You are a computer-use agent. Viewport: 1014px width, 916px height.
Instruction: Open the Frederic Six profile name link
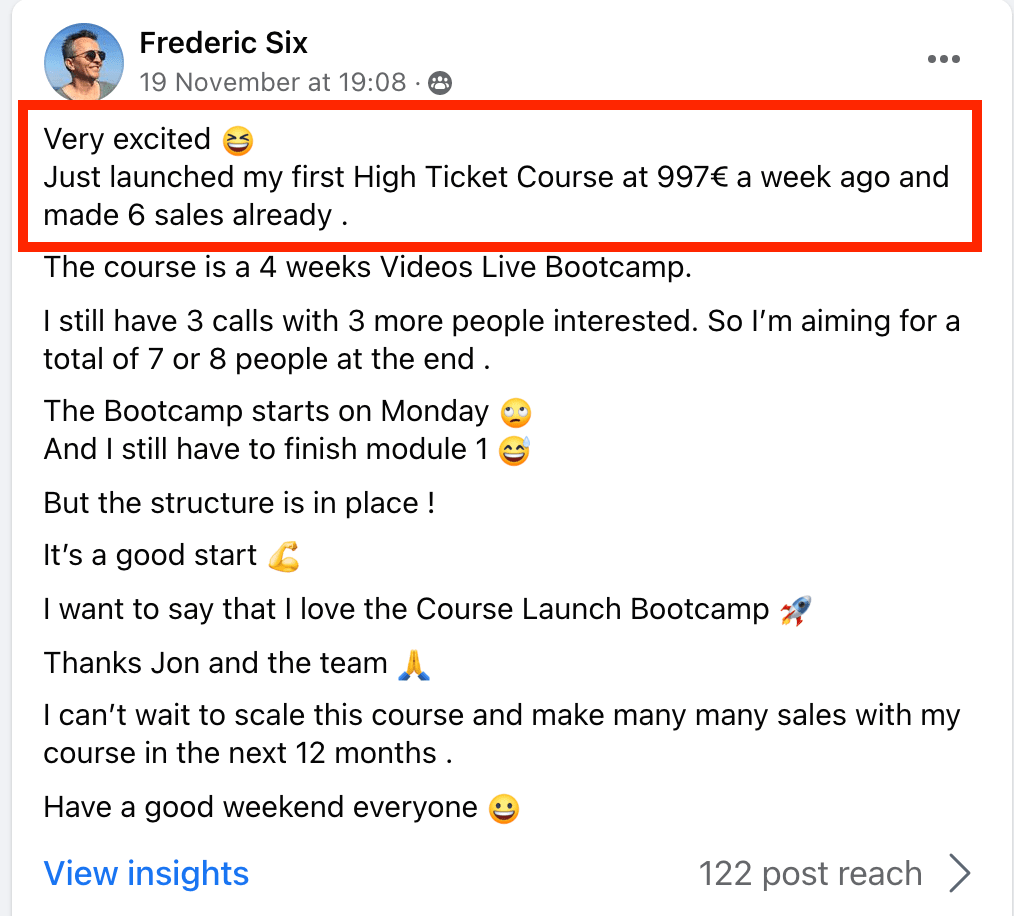(x=223, y=43)
